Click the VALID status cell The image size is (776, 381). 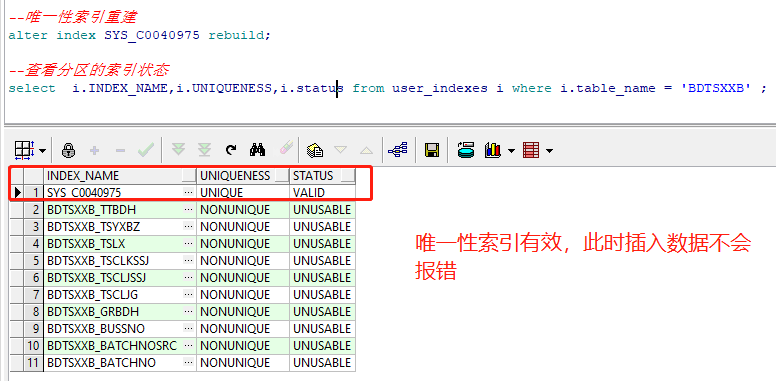[x=323, y=193]
